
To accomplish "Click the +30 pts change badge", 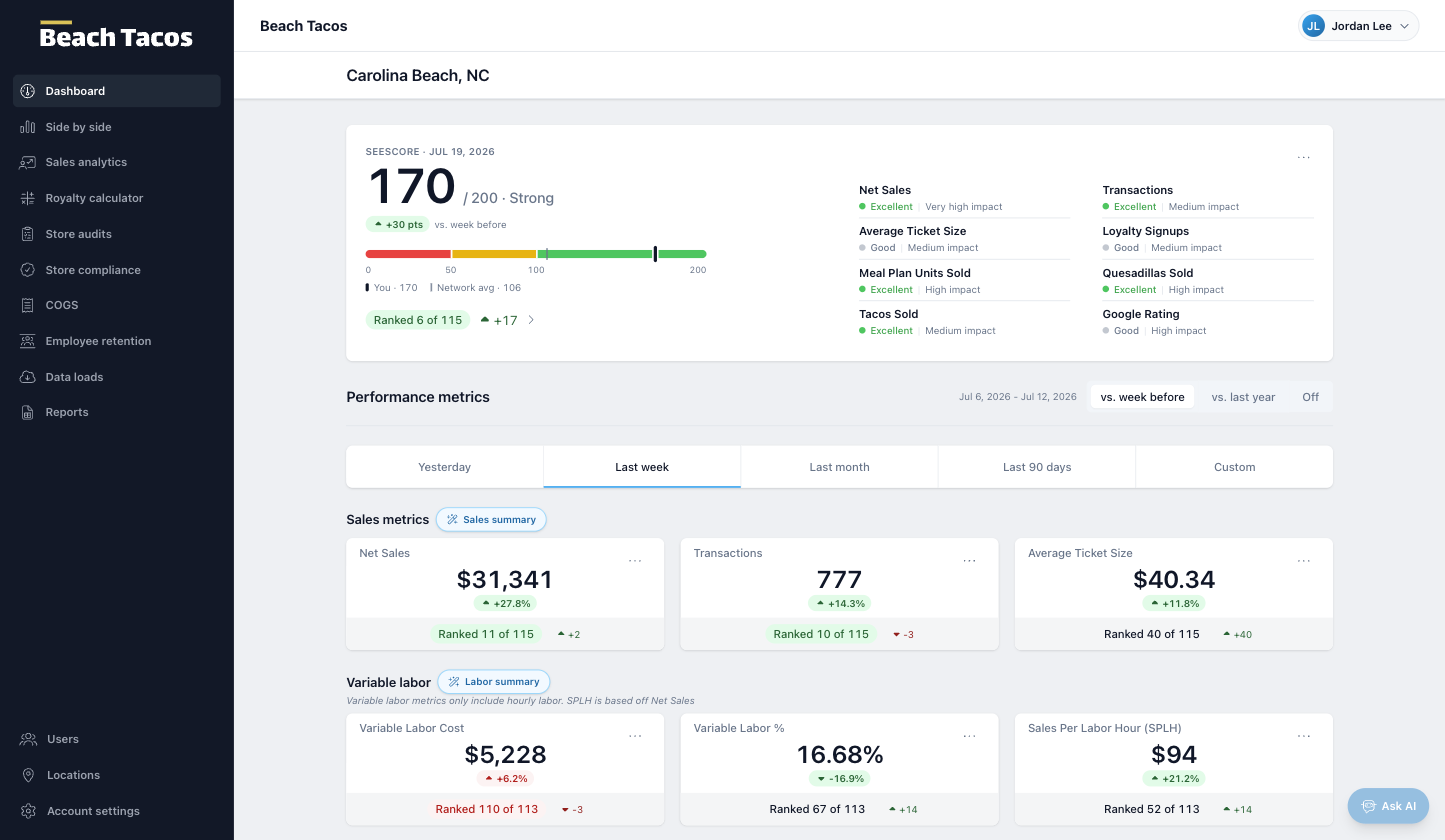I will coord(398,225).
